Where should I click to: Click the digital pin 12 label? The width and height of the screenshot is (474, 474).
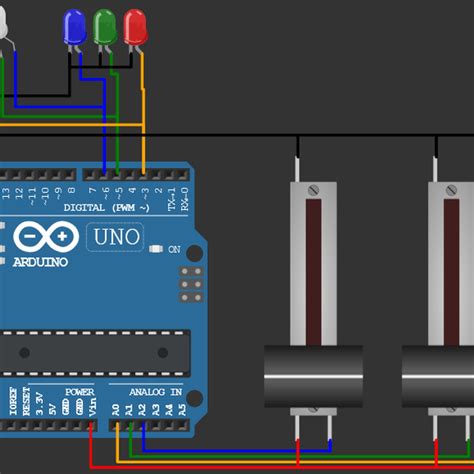point(19,193)
